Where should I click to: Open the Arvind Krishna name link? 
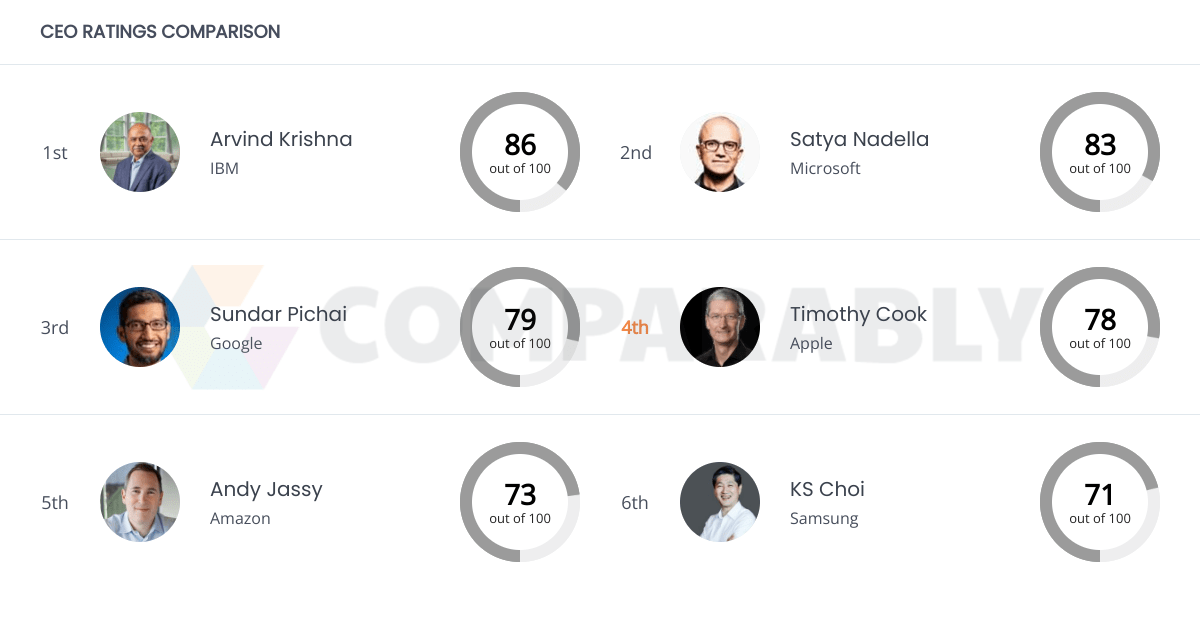(281, 139)
